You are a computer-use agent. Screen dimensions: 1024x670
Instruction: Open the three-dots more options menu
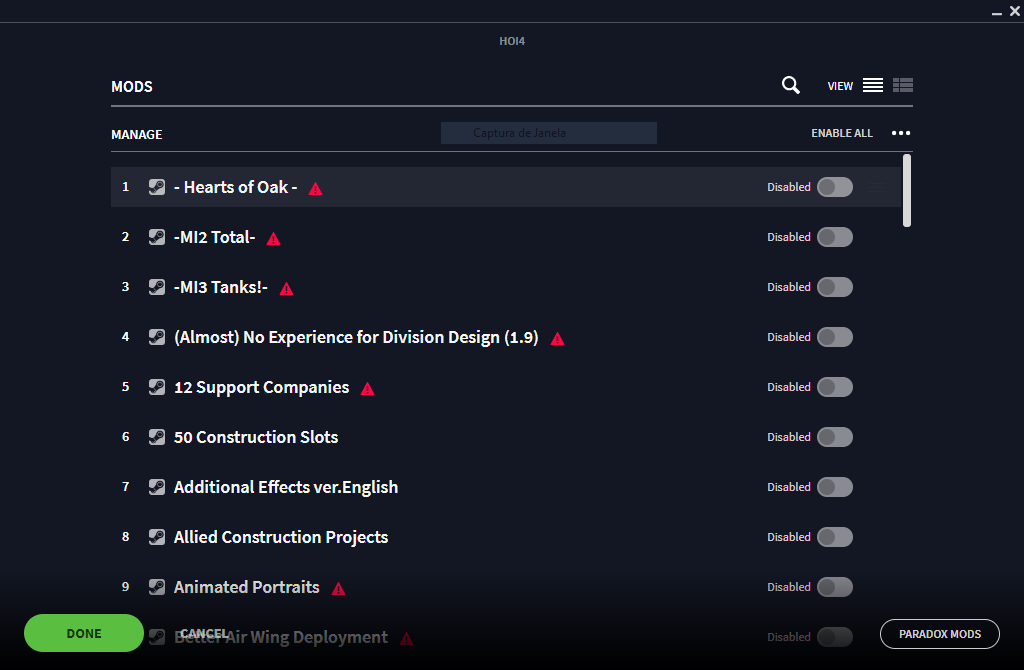(901, 133)
